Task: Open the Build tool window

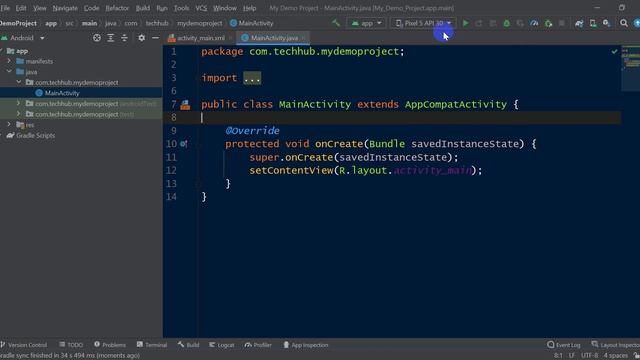Action: [x=188, y=345]
